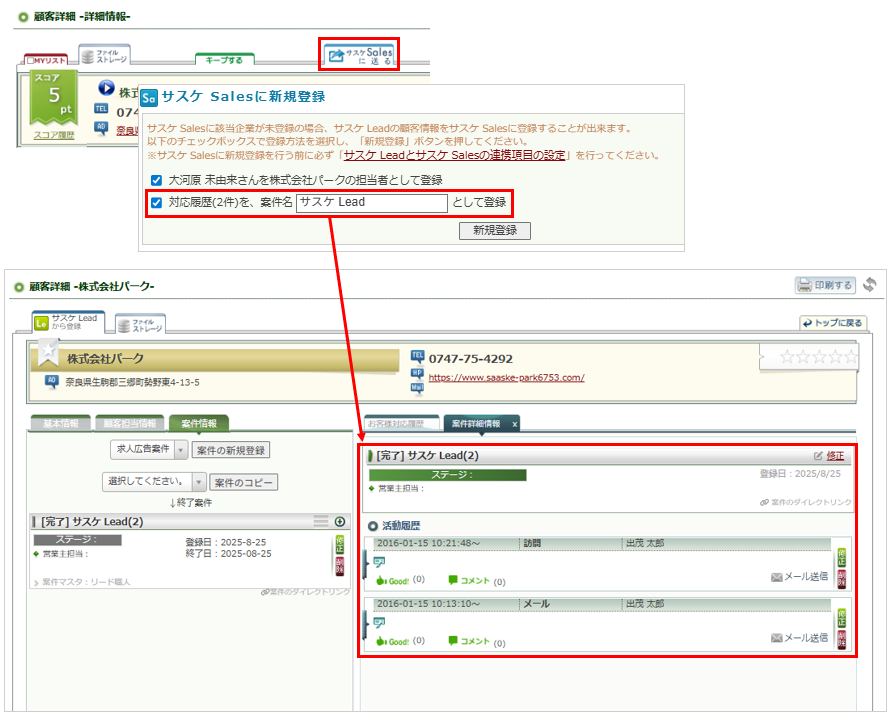Open the top ファイルストレージ tab
Image resolution: width=890 pixels, height=716 pixels.
point(104,56)
